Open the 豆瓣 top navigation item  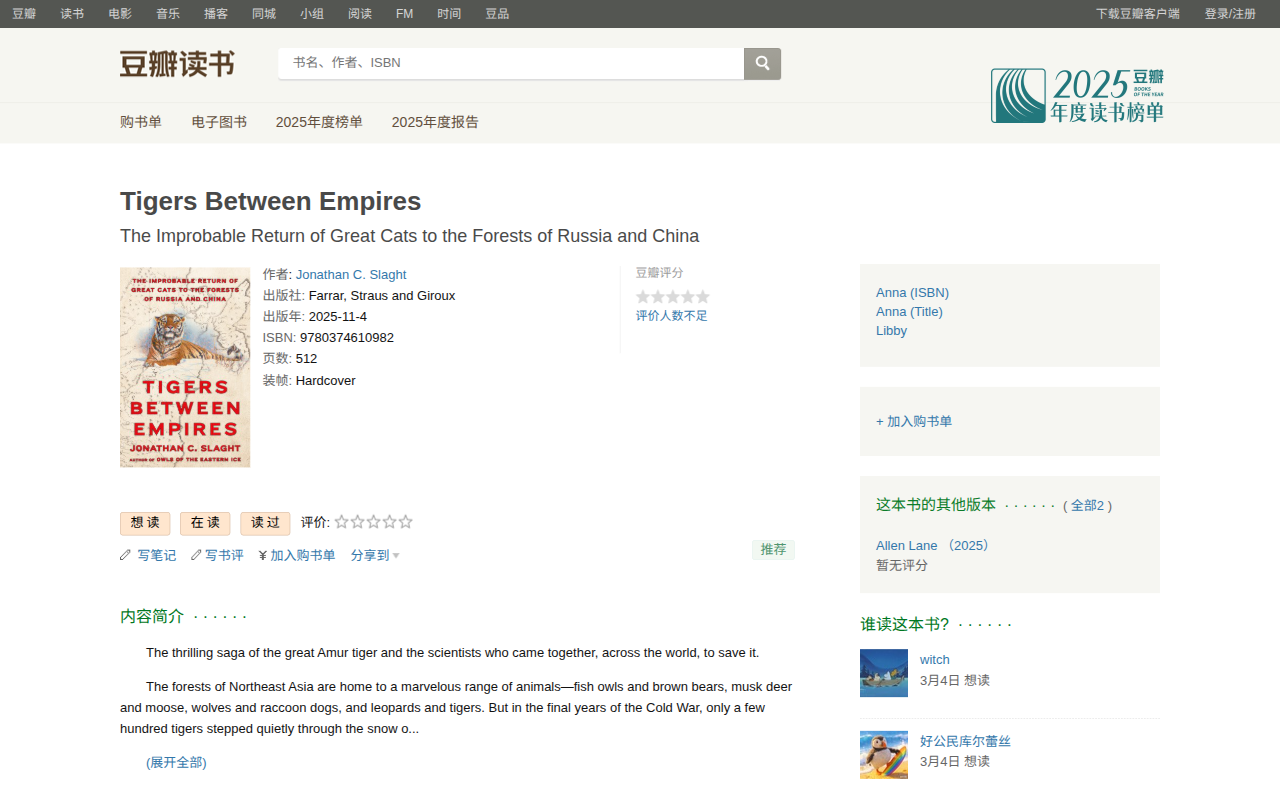(24, 14)
